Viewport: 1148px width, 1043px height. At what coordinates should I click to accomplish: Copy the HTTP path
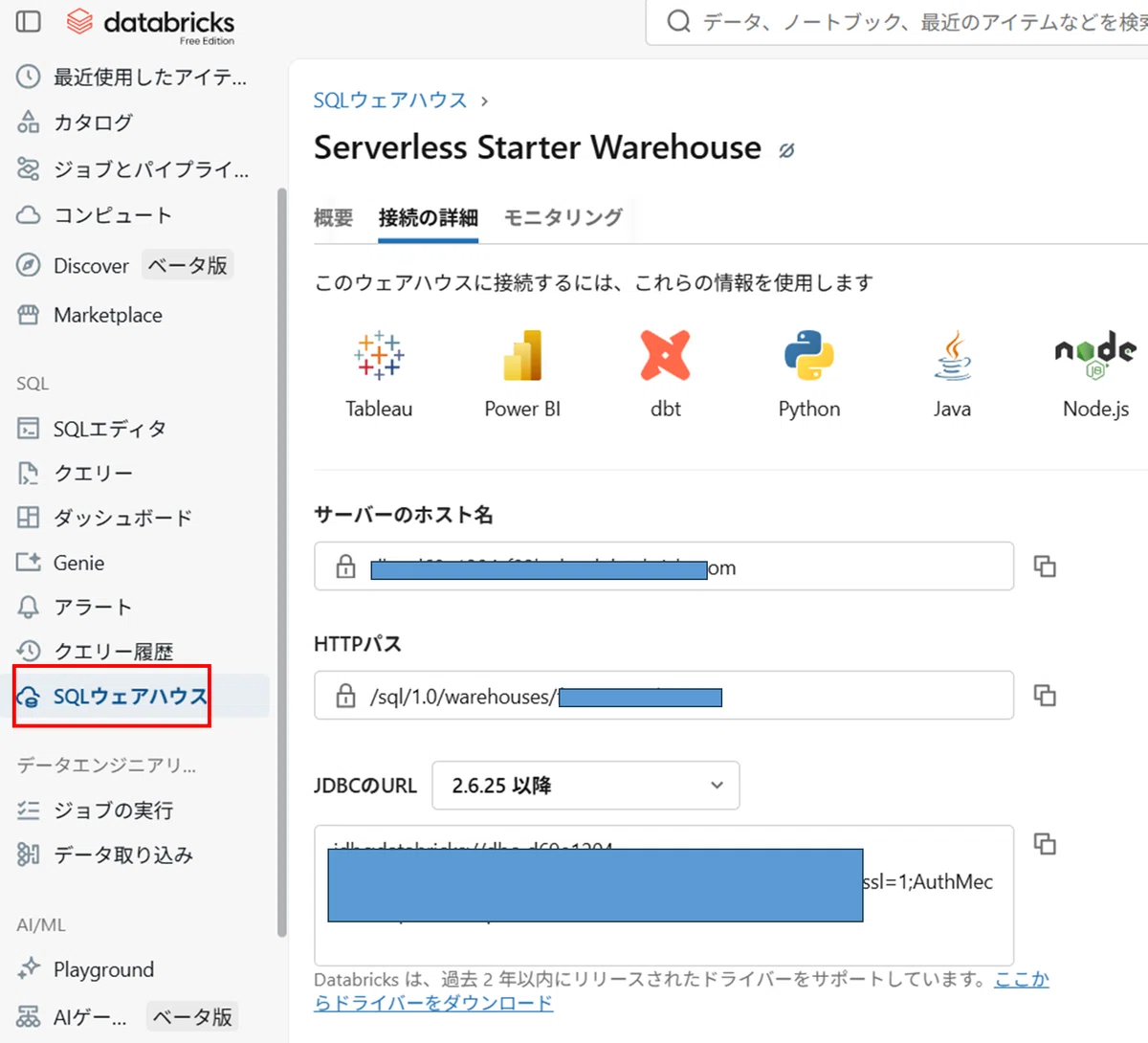(1045, 695)
